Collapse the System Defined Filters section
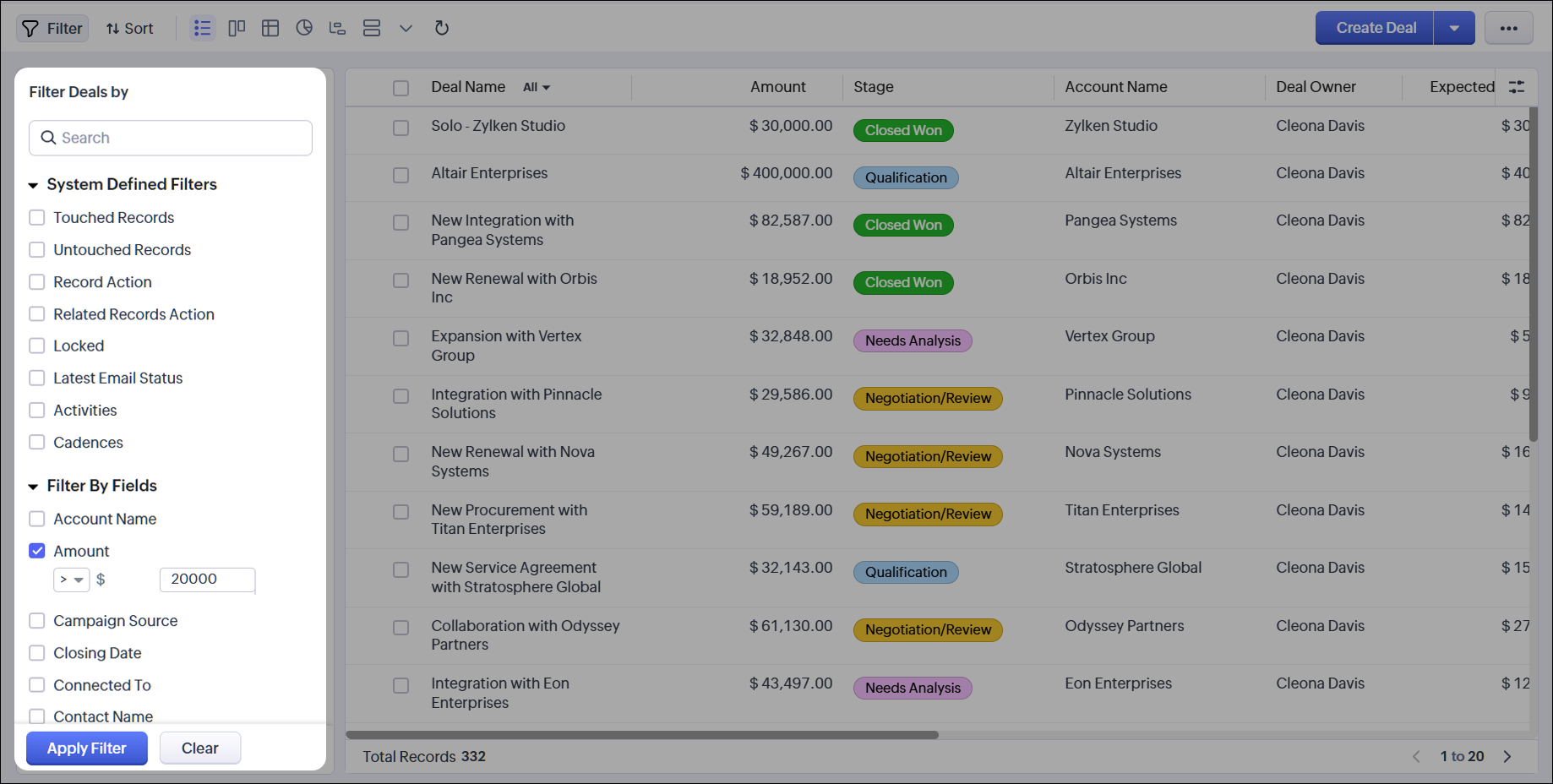1553x784 pixels. [34, 185]
